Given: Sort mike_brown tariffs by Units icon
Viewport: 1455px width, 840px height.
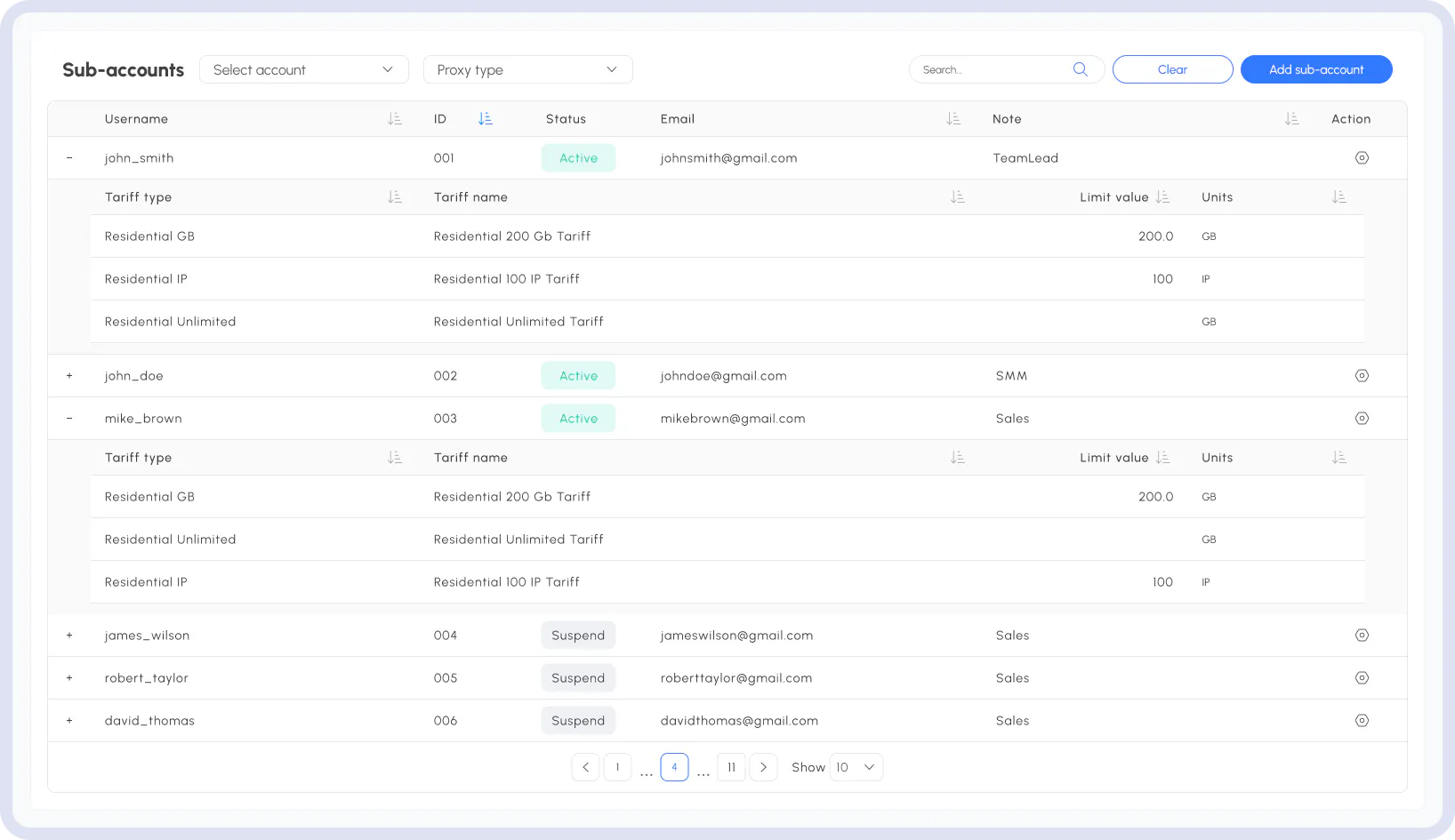Looking at the screenshot, I should tap(1339, 458).
